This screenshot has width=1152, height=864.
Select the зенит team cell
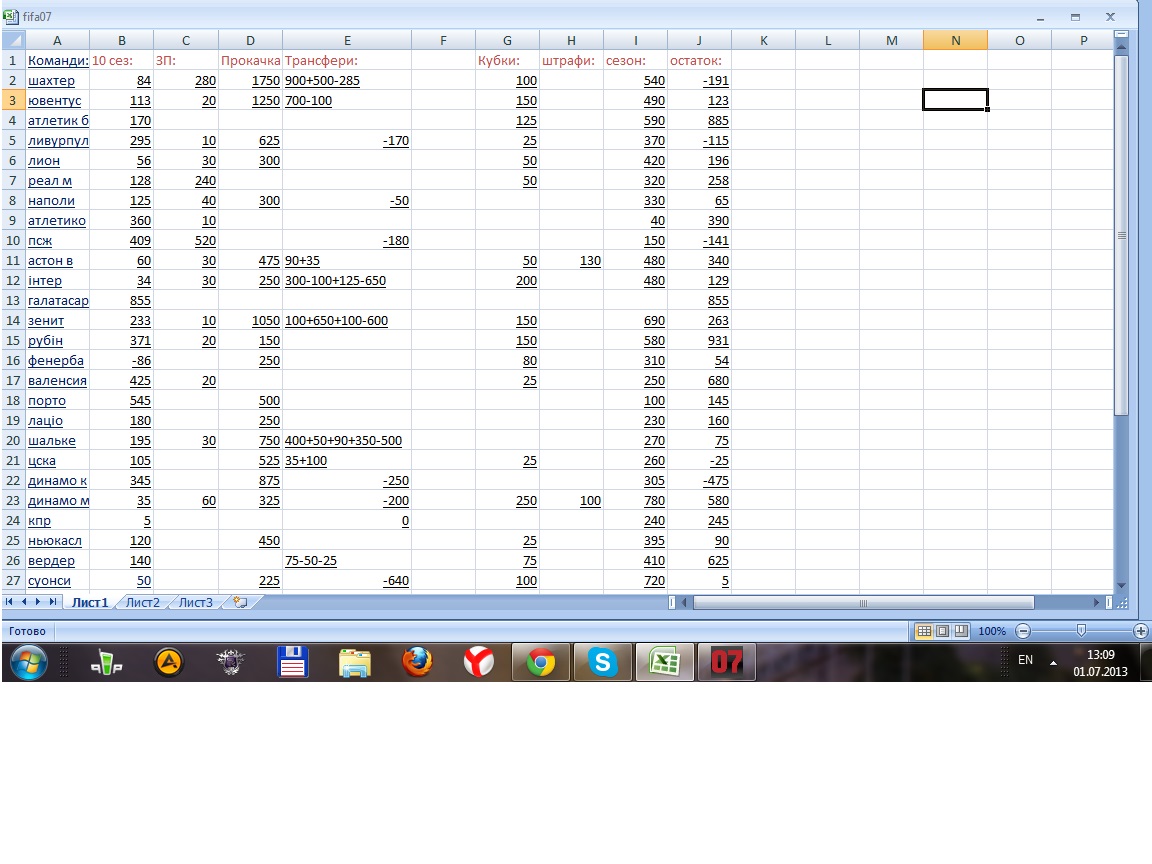point(57,320)
